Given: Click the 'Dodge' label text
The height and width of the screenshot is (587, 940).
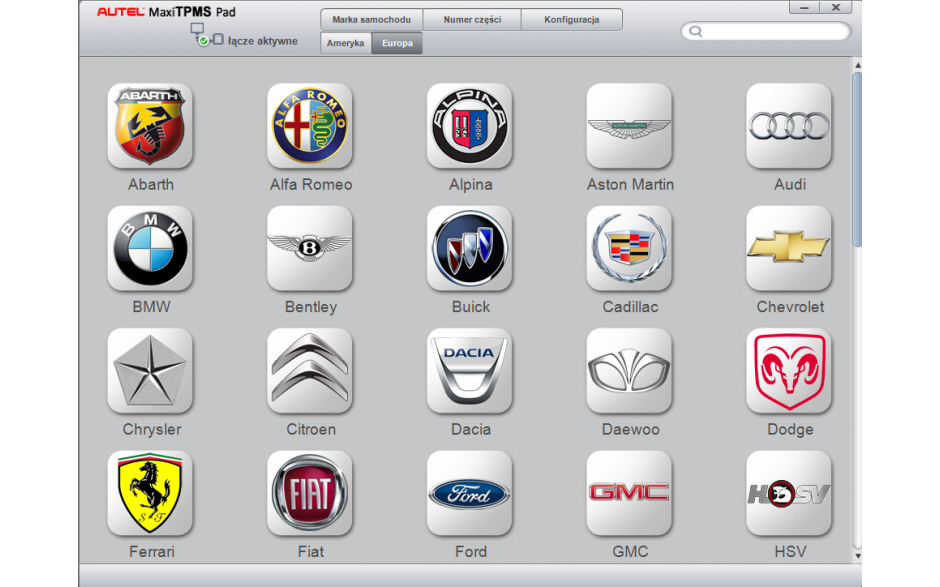Looking at the screenshot, I should point(790,429).
